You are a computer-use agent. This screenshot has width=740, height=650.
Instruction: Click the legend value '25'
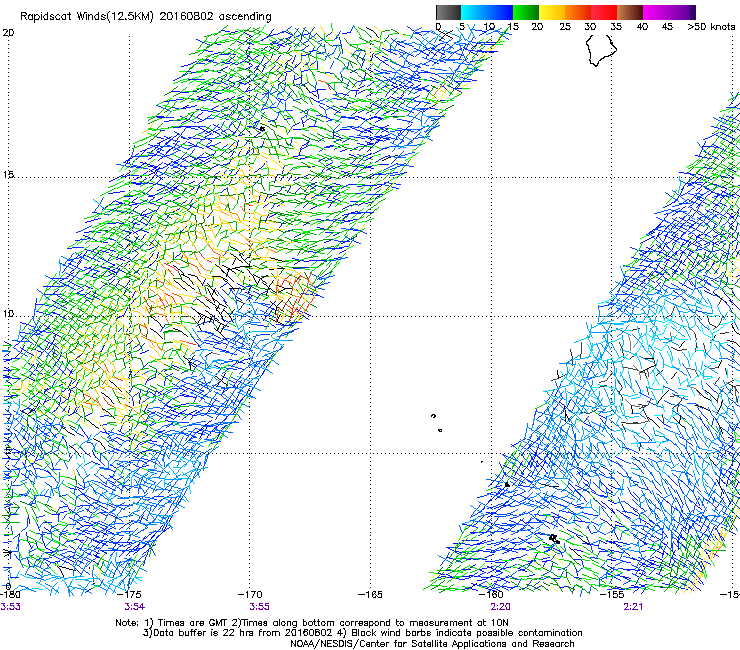tap(565, 27)
